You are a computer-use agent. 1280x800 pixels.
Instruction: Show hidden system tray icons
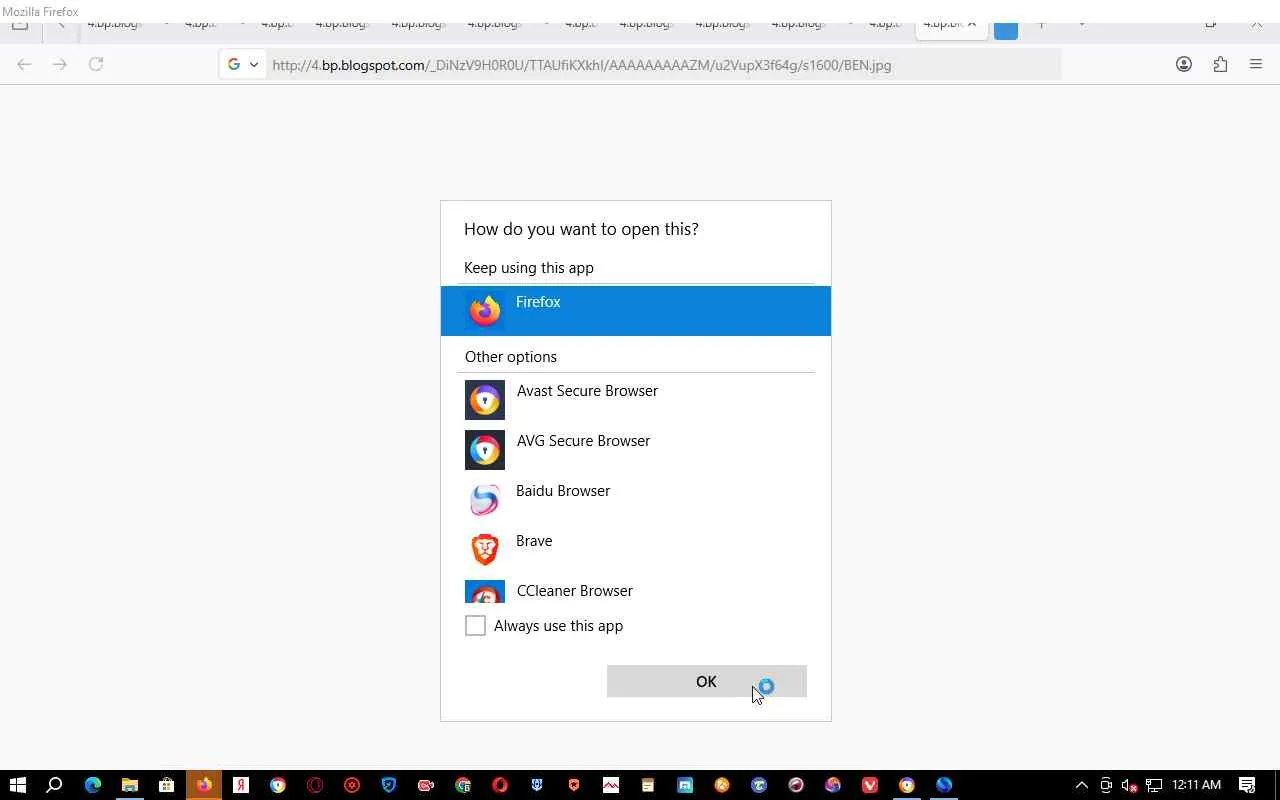pos(1081,785)
